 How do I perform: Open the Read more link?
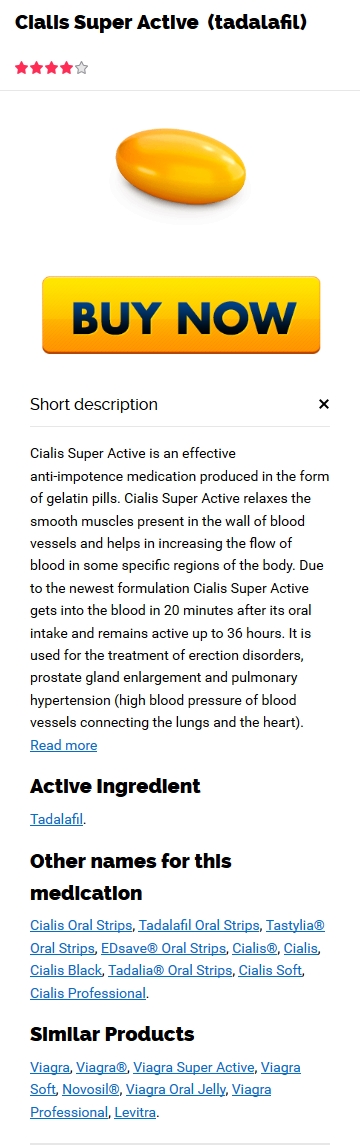tap(64, 745)
